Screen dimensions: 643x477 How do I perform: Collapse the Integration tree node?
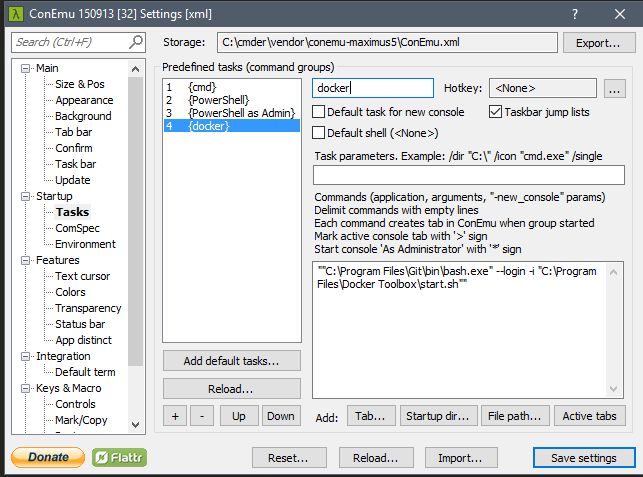pyautogui.click(x=25, y=356)
